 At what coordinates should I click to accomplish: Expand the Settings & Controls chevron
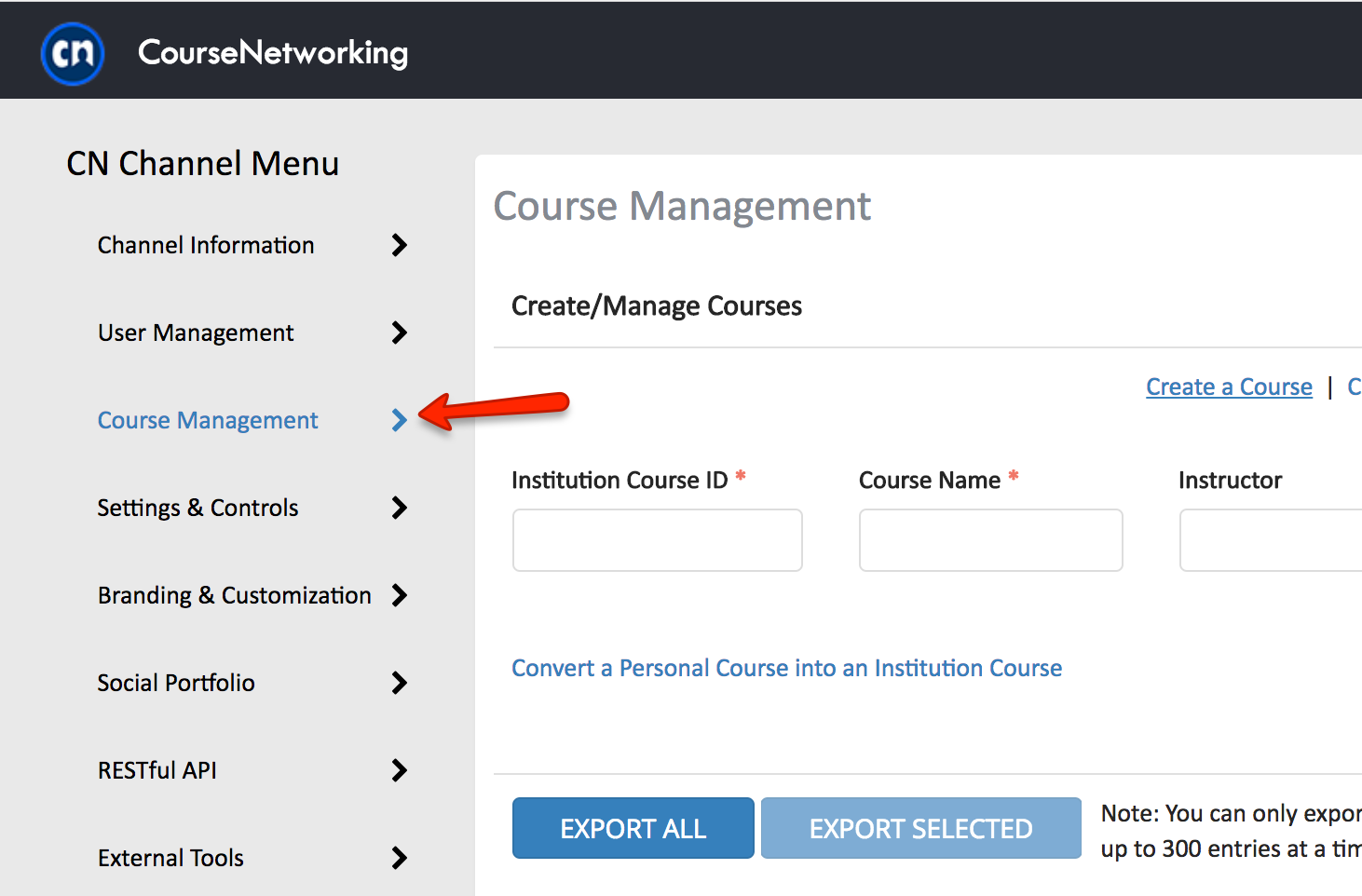click(x=400, y=508)
